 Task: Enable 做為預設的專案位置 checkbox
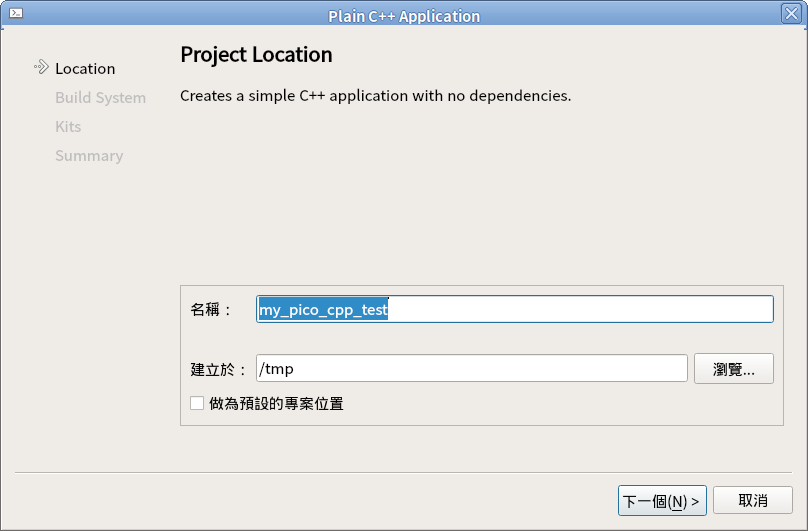(x=197, y=403)
